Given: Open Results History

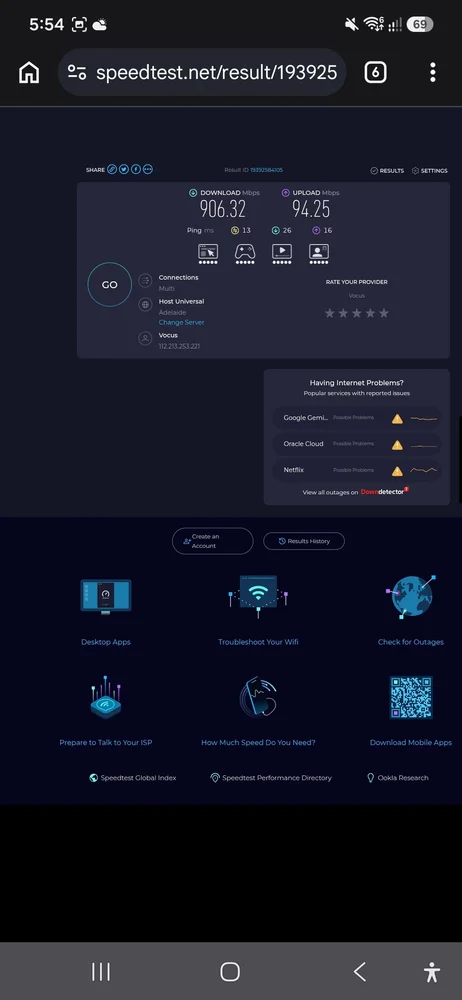Looking at the screenshot, I should (x=304, y=541).
